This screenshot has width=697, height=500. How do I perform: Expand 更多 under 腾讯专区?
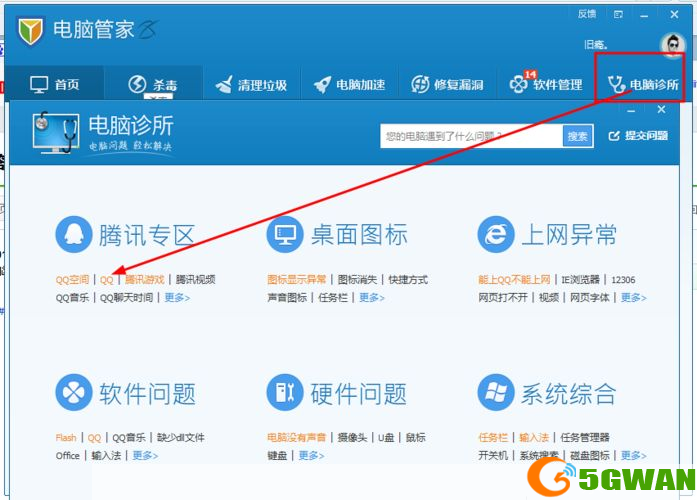(x=177, y=297)
